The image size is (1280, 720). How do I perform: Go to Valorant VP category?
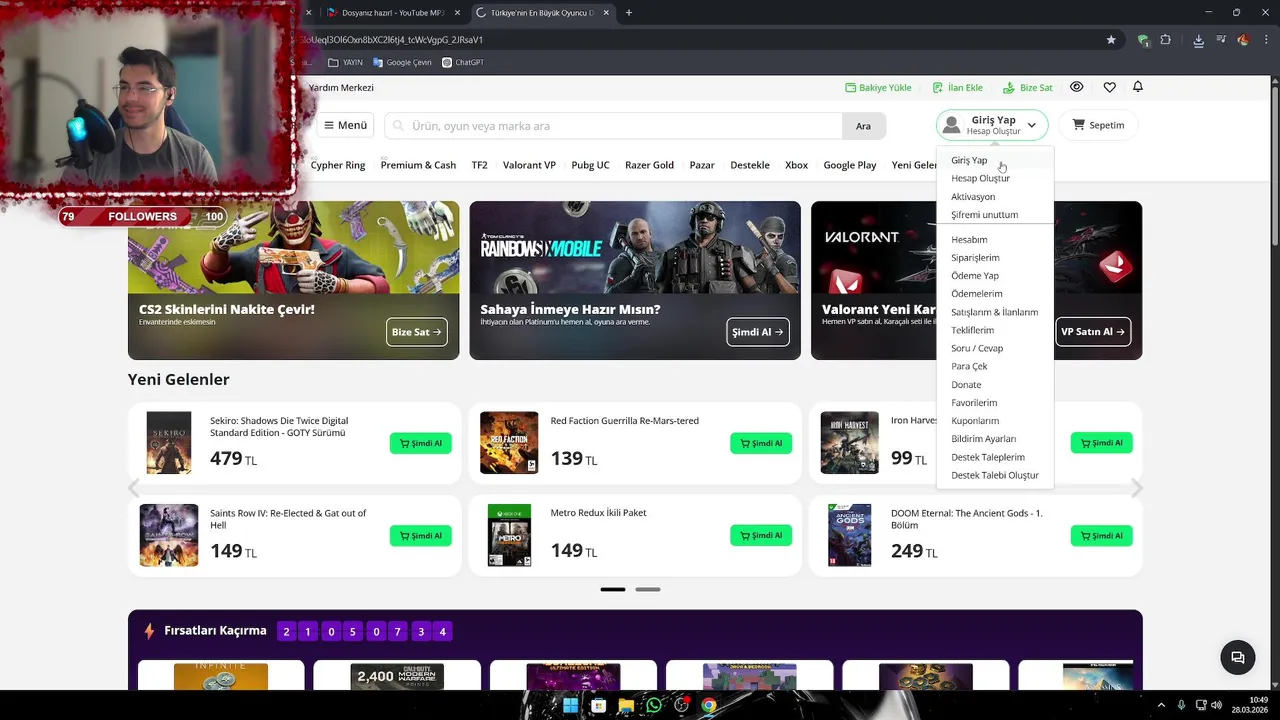tap(529, 165)
